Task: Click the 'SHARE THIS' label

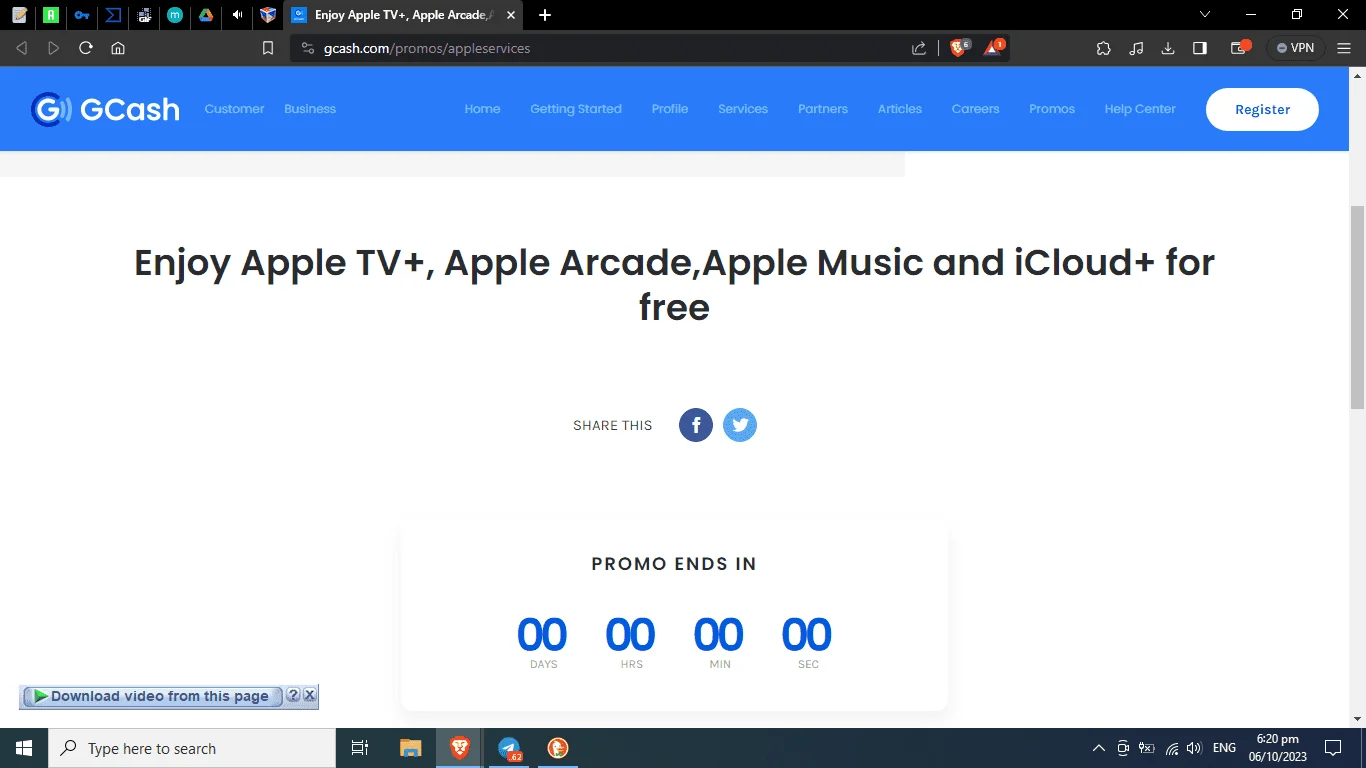Action: pyautogui.click(x=613, y=426)
